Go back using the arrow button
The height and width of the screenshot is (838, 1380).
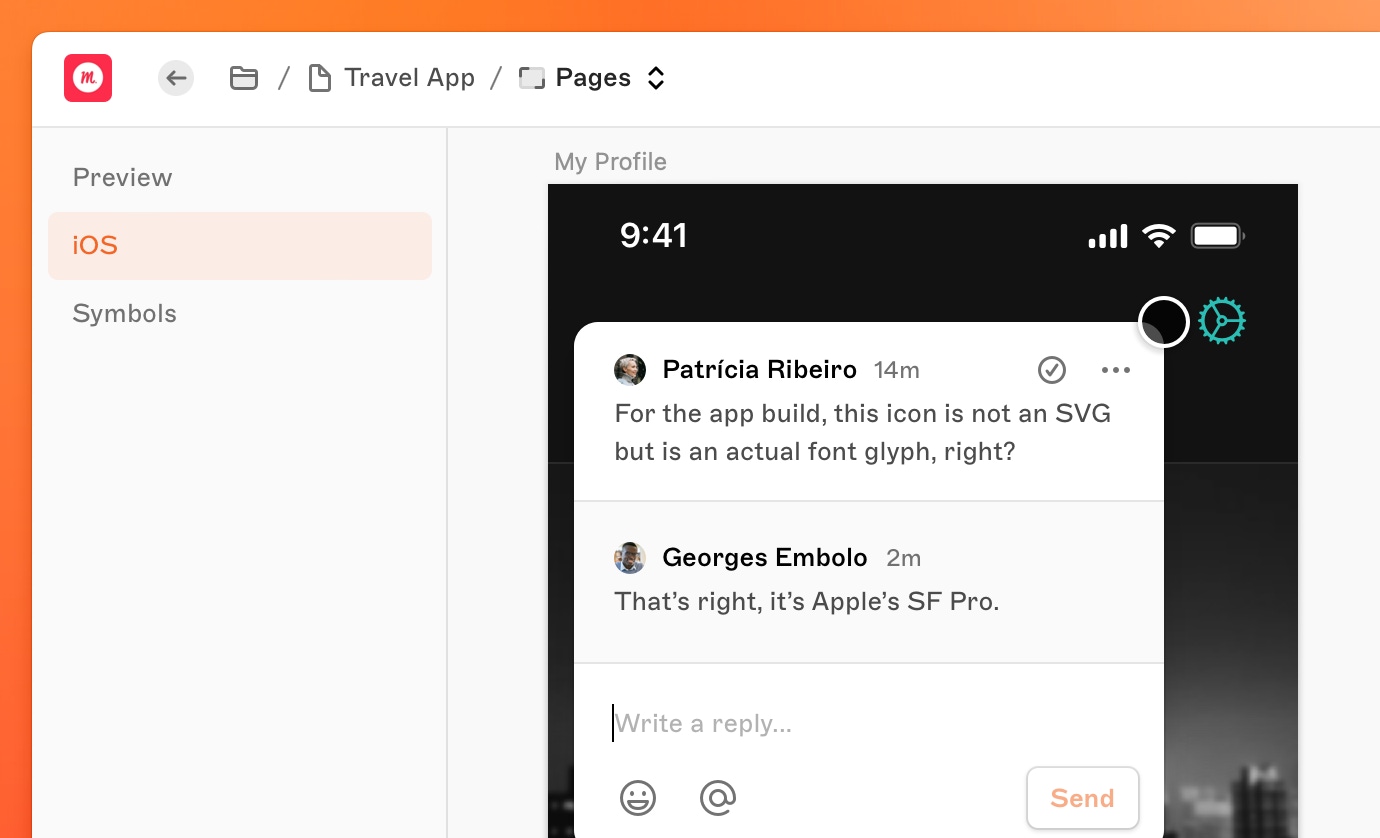(x=176, y=78)
